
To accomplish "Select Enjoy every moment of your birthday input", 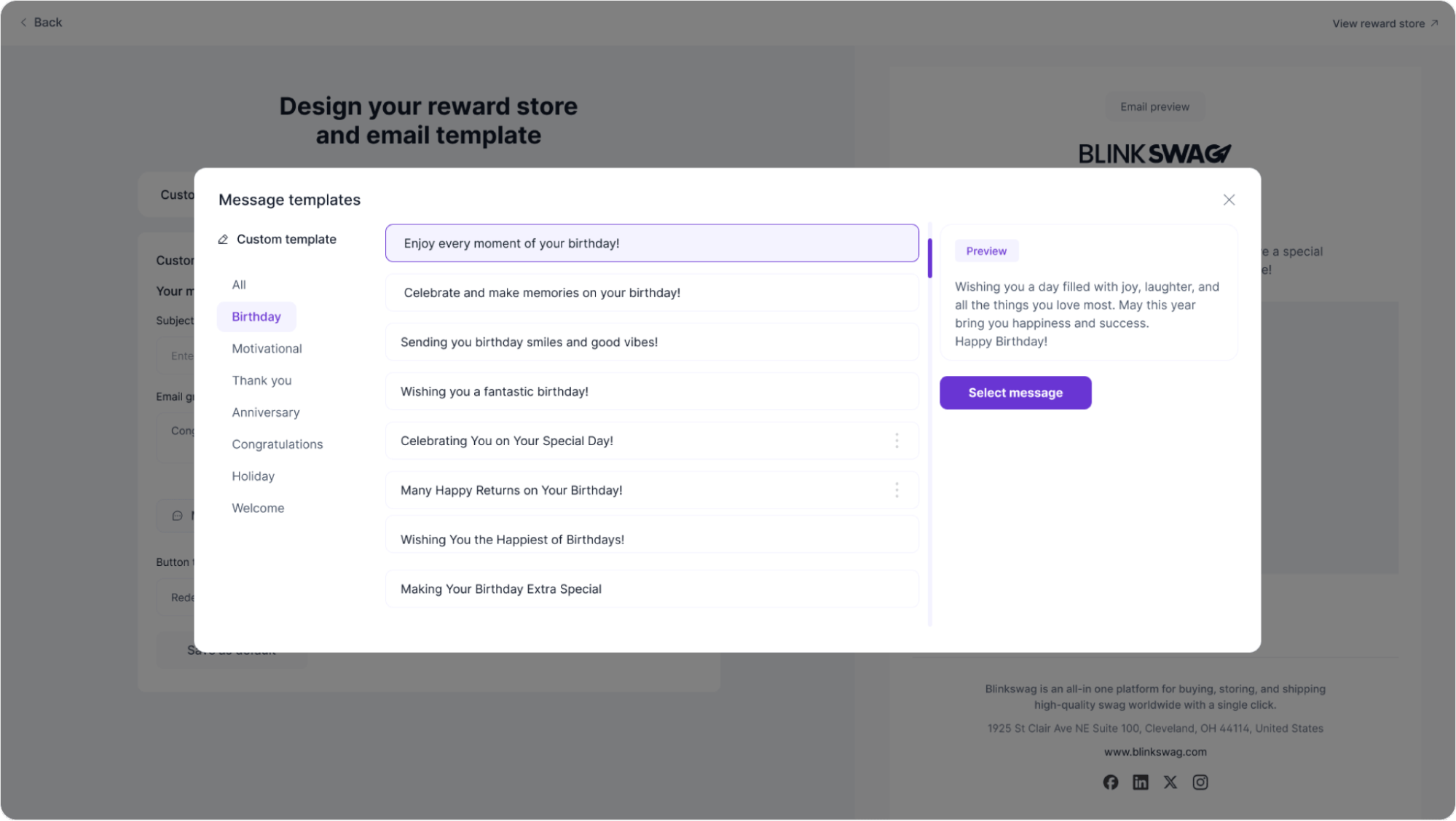I will 652,243.
